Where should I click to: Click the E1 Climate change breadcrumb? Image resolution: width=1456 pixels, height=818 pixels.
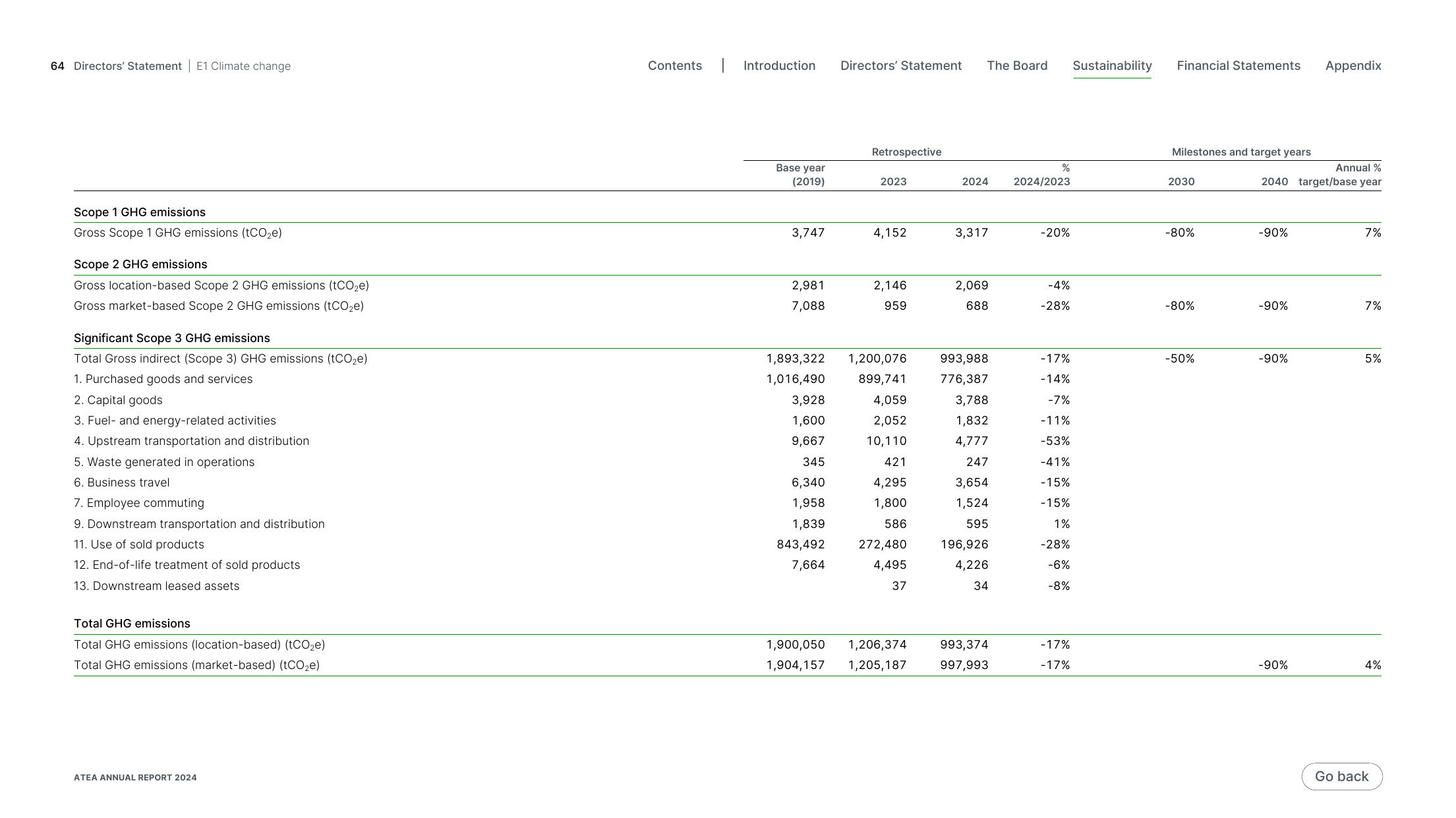243,66
